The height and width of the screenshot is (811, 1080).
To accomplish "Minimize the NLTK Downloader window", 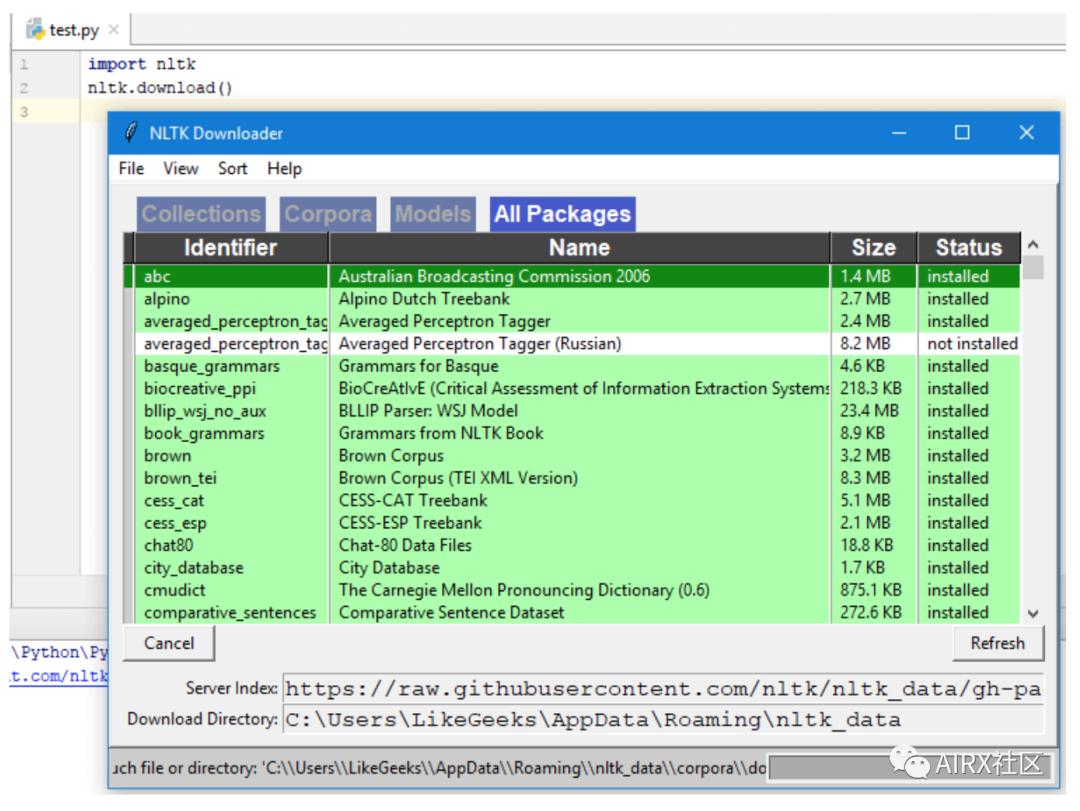I will [898, 133].
